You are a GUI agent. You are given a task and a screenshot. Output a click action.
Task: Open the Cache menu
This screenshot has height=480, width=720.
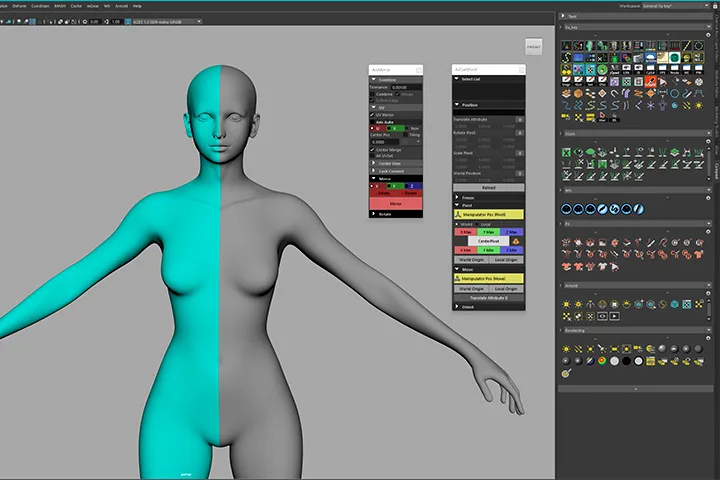point(76,6)
